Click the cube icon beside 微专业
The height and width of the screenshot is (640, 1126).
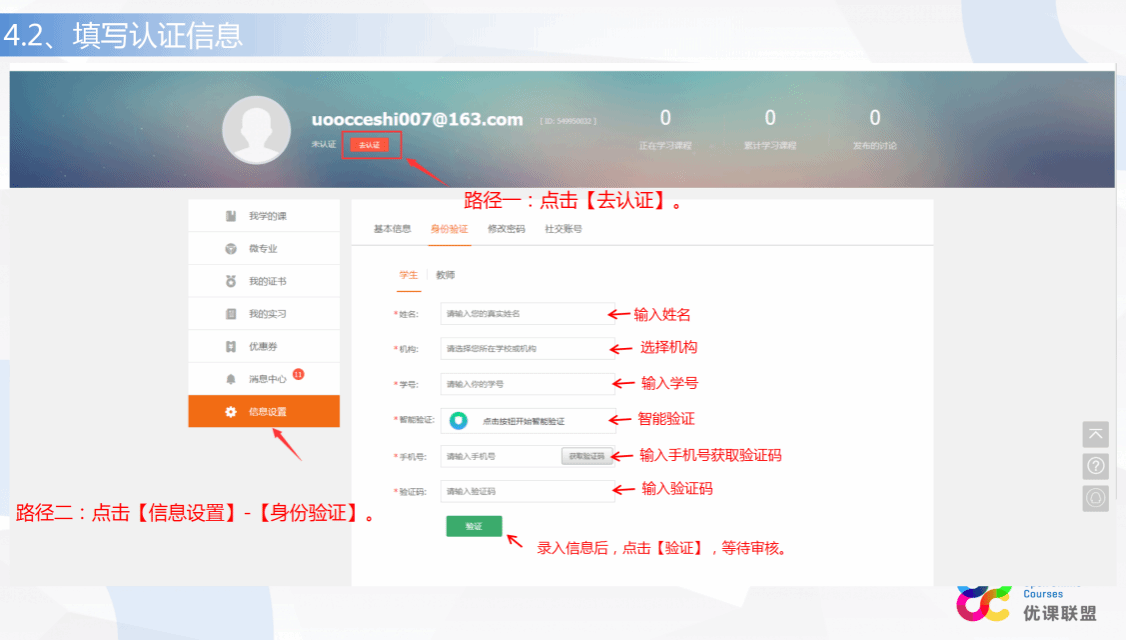[231, 248]
